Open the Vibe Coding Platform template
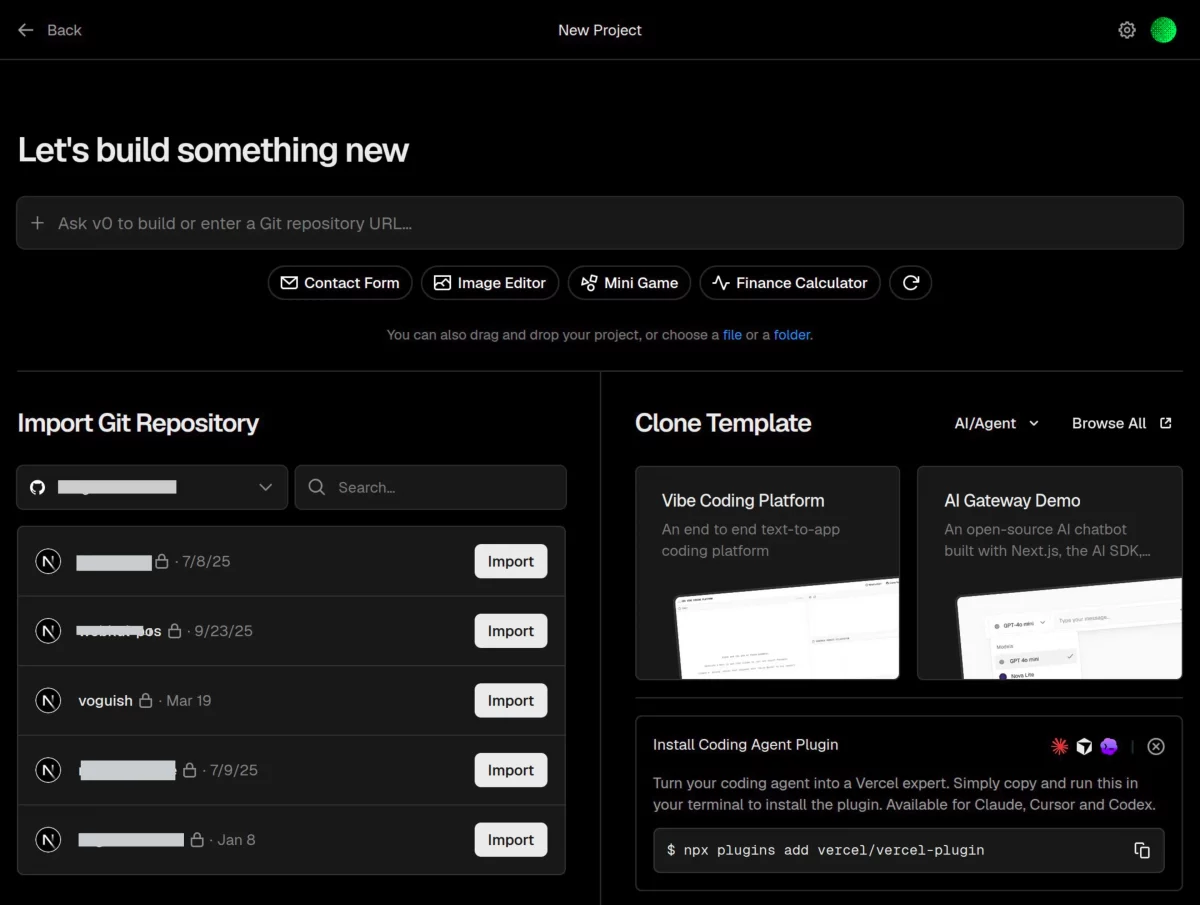This screenshot has height=905, width=1200. [767, 573]
